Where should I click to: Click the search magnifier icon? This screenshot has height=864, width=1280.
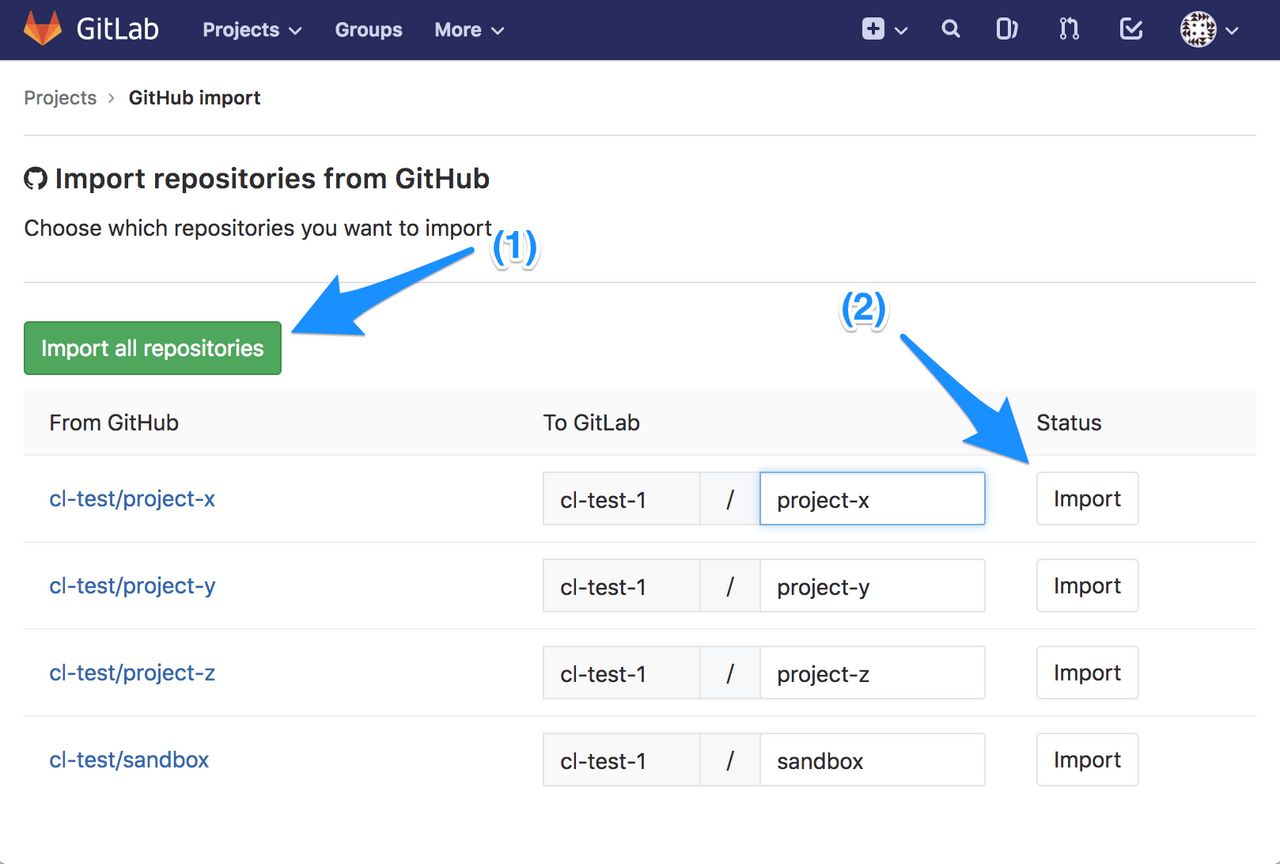pos(951,29)
